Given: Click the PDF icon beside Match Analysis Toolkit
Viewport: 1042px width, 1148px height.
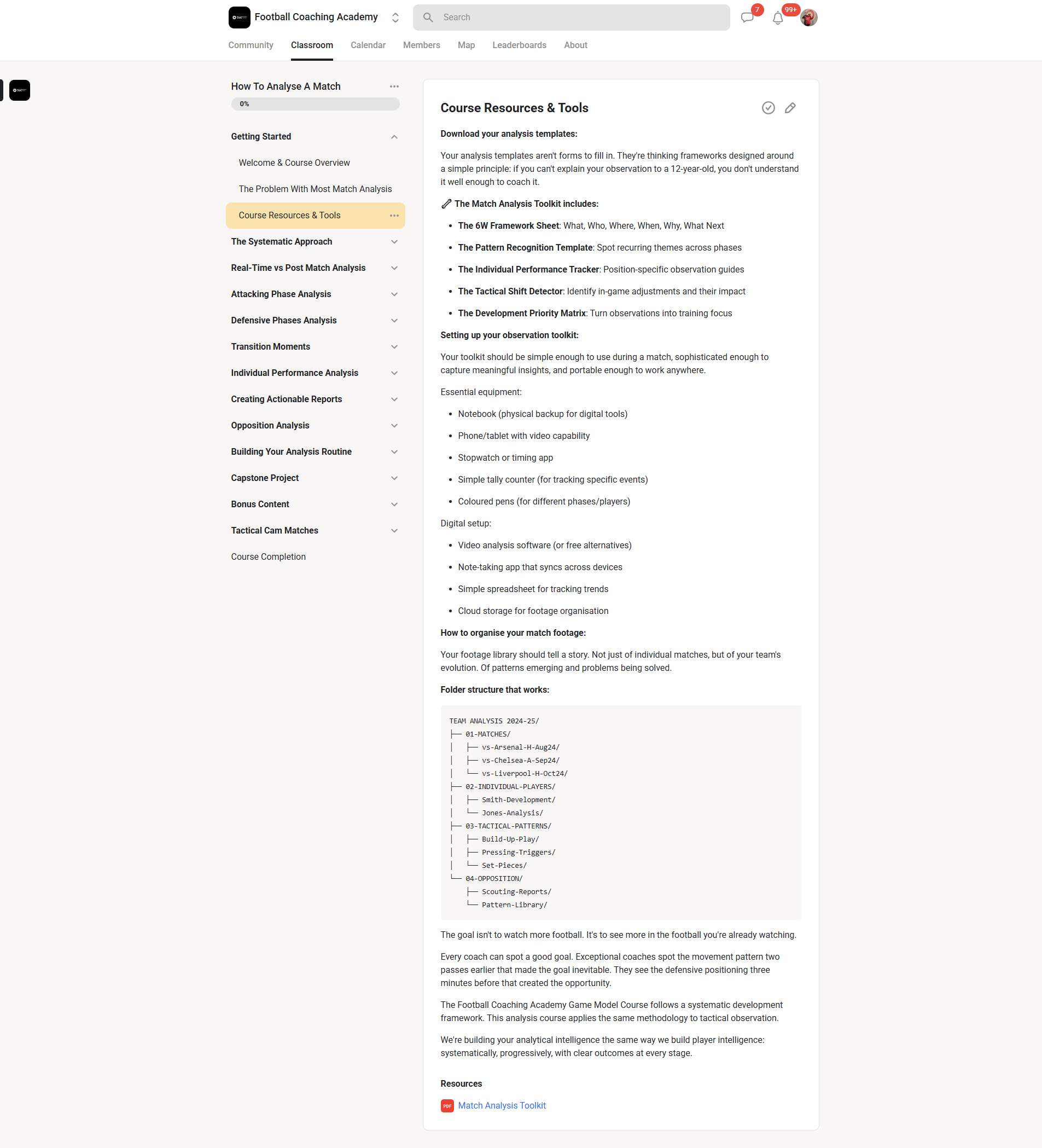Looking at the screenshot, I should [x=447, y=1105].
